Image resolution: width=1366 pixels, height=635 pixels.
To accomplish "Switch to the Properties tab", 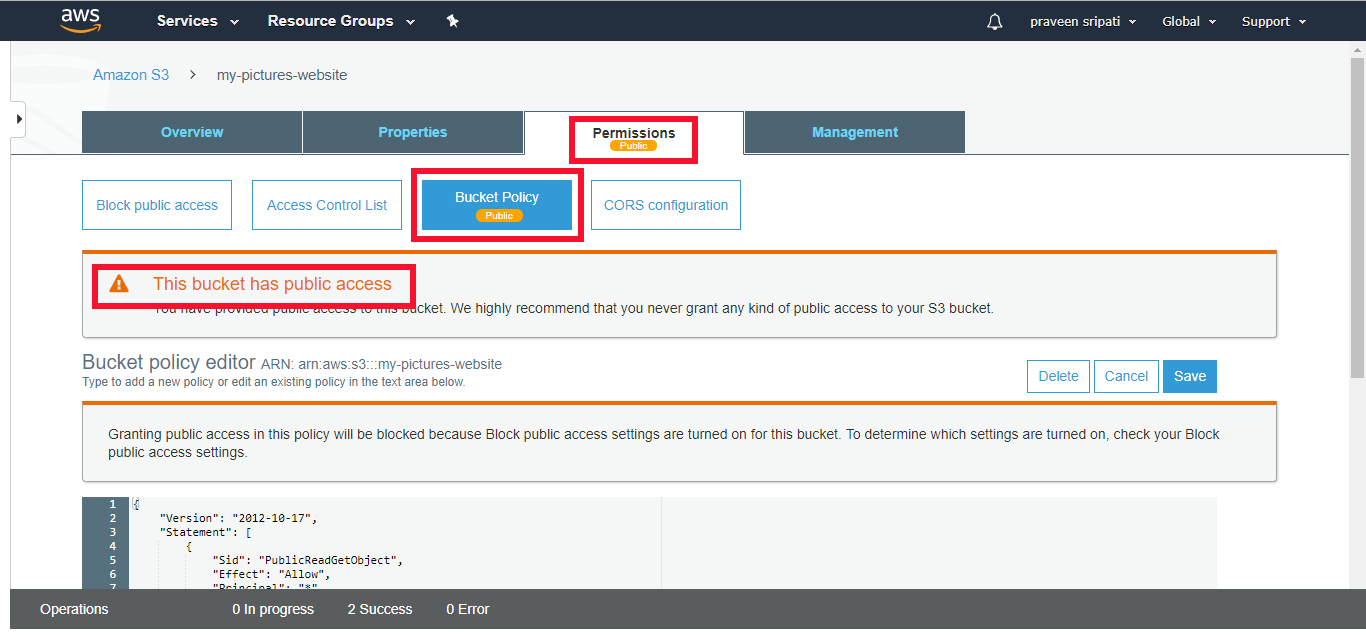I will pos(412,131).
